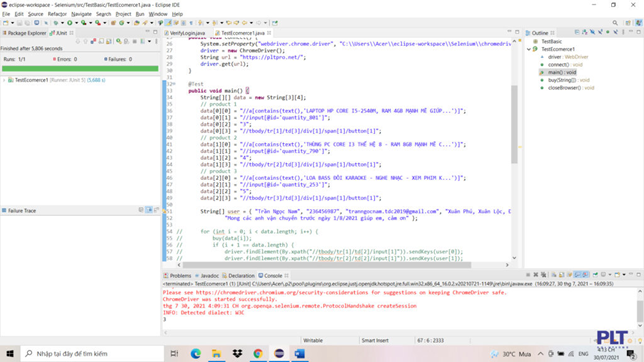Toggle Show Console When Standard Error Changes
Viewport: 644px width, 362px height.
tap(586, 274)
